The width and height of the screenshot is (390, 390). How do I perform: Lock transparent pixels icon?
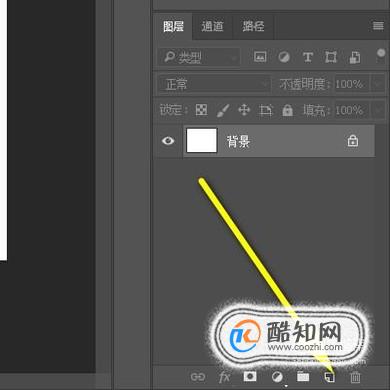(201, 110)
